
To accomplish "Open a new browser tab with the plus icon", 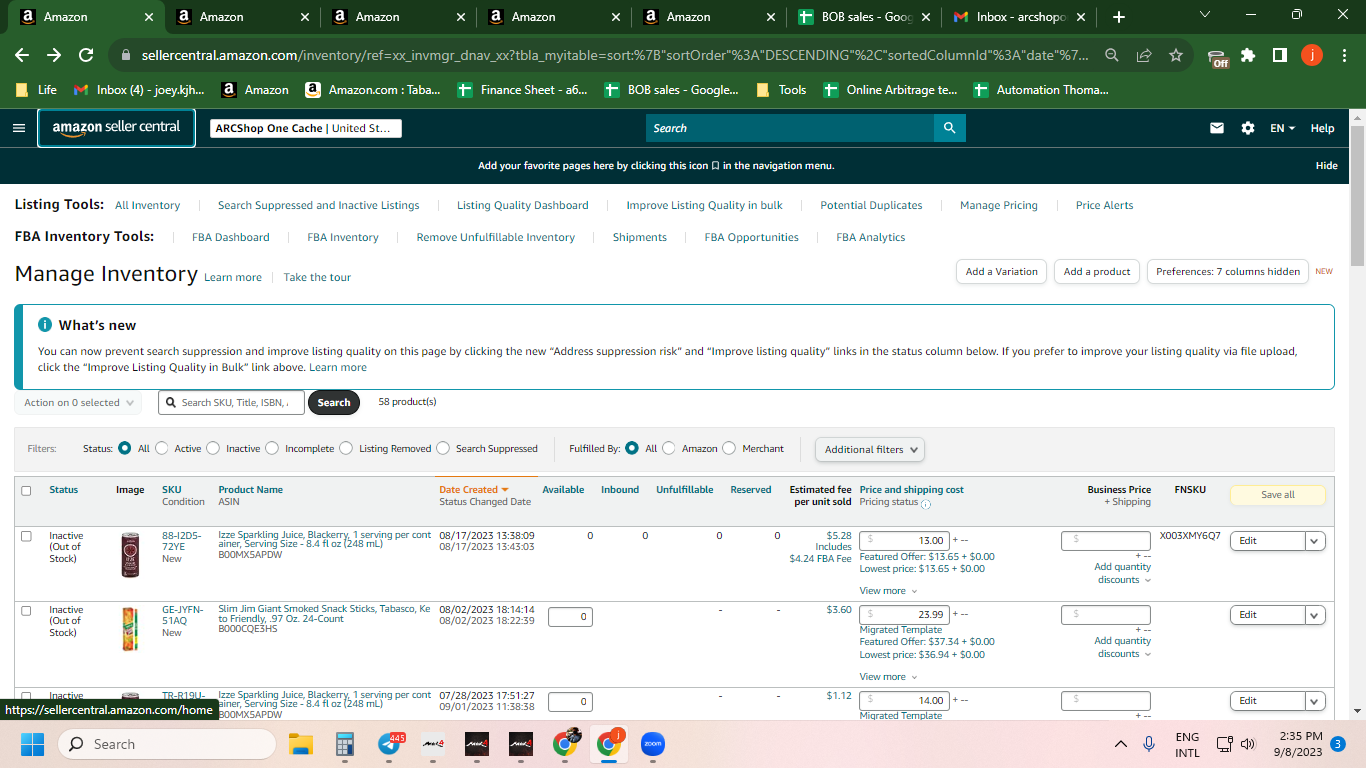I will pyautogui.click(x=1119, y=17).
